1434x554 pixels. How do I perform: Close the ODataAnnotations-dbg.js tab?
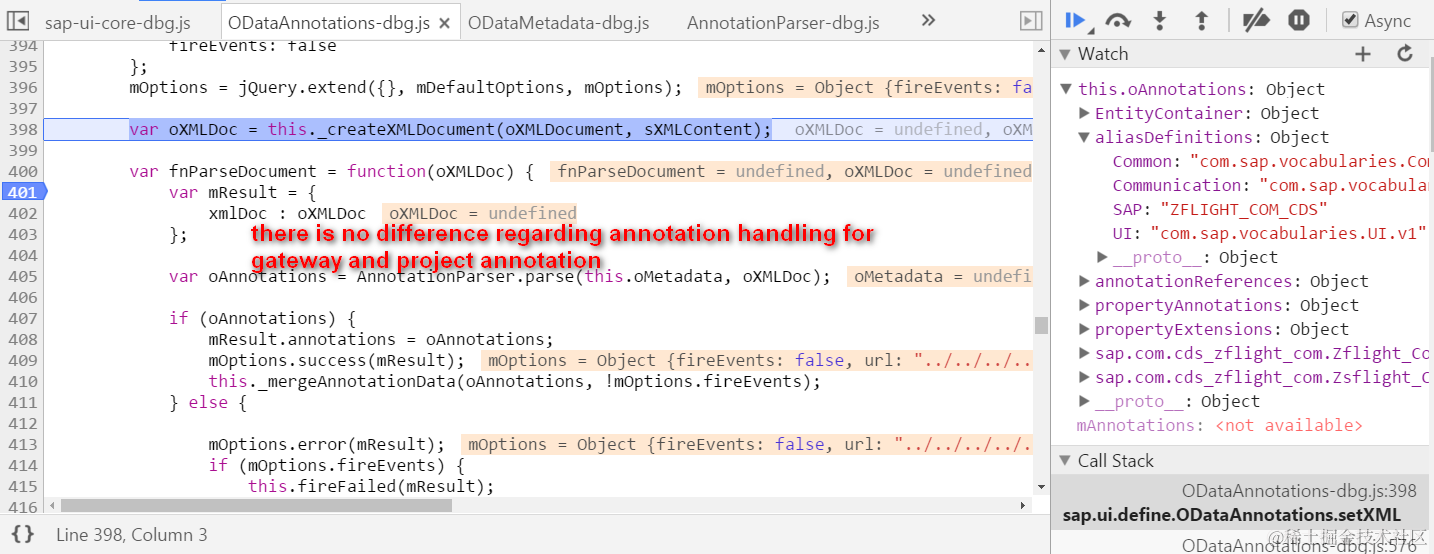point(445,22)
